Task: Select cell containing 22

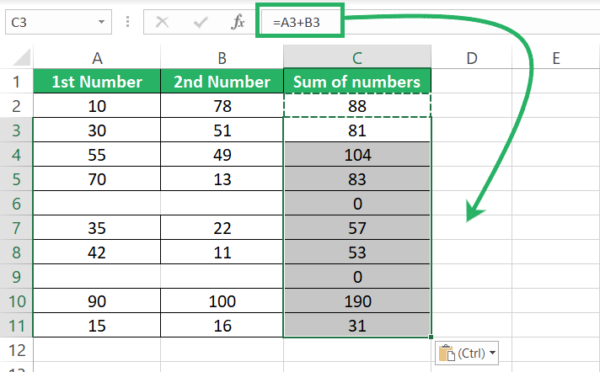Action: coord(222,228)
